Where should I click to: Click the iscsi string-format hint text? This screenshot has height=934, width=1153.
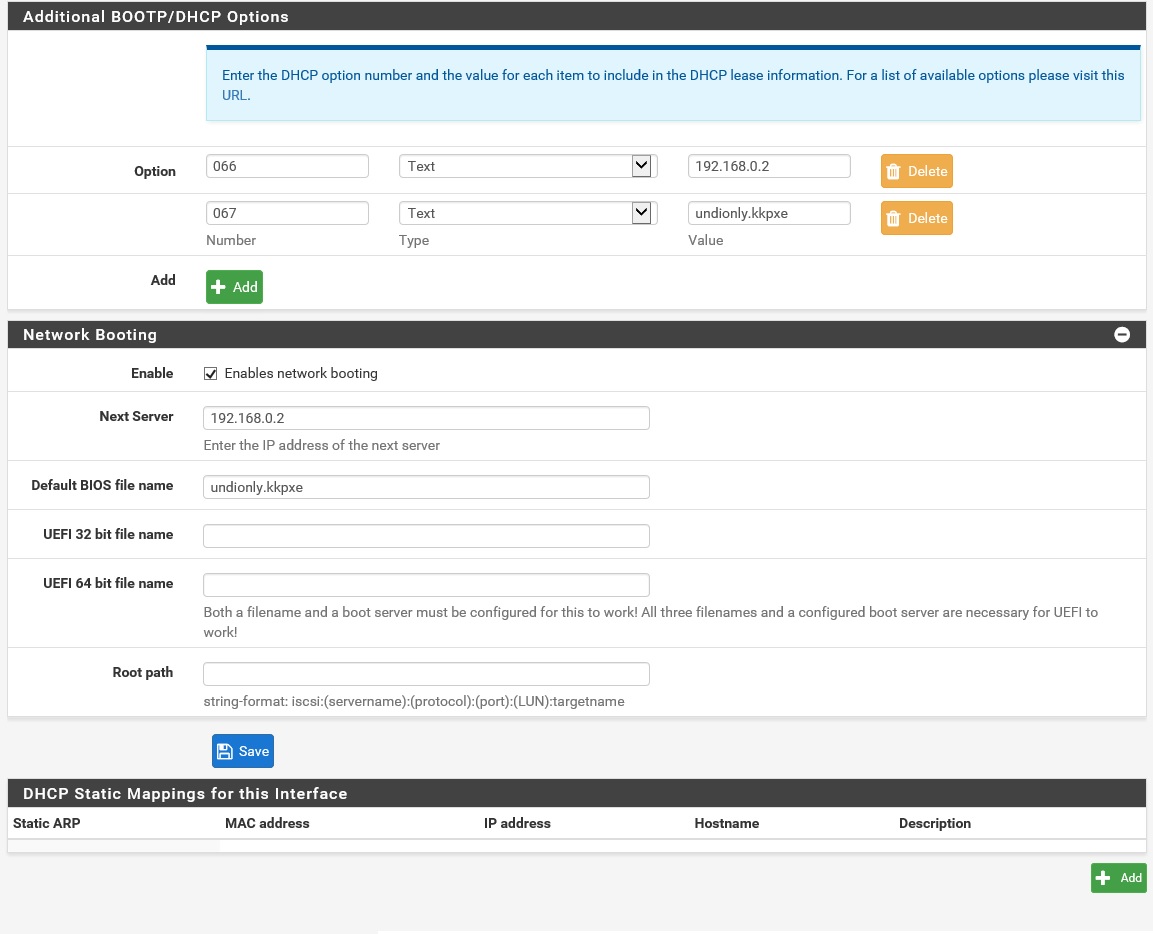point(414,701)
